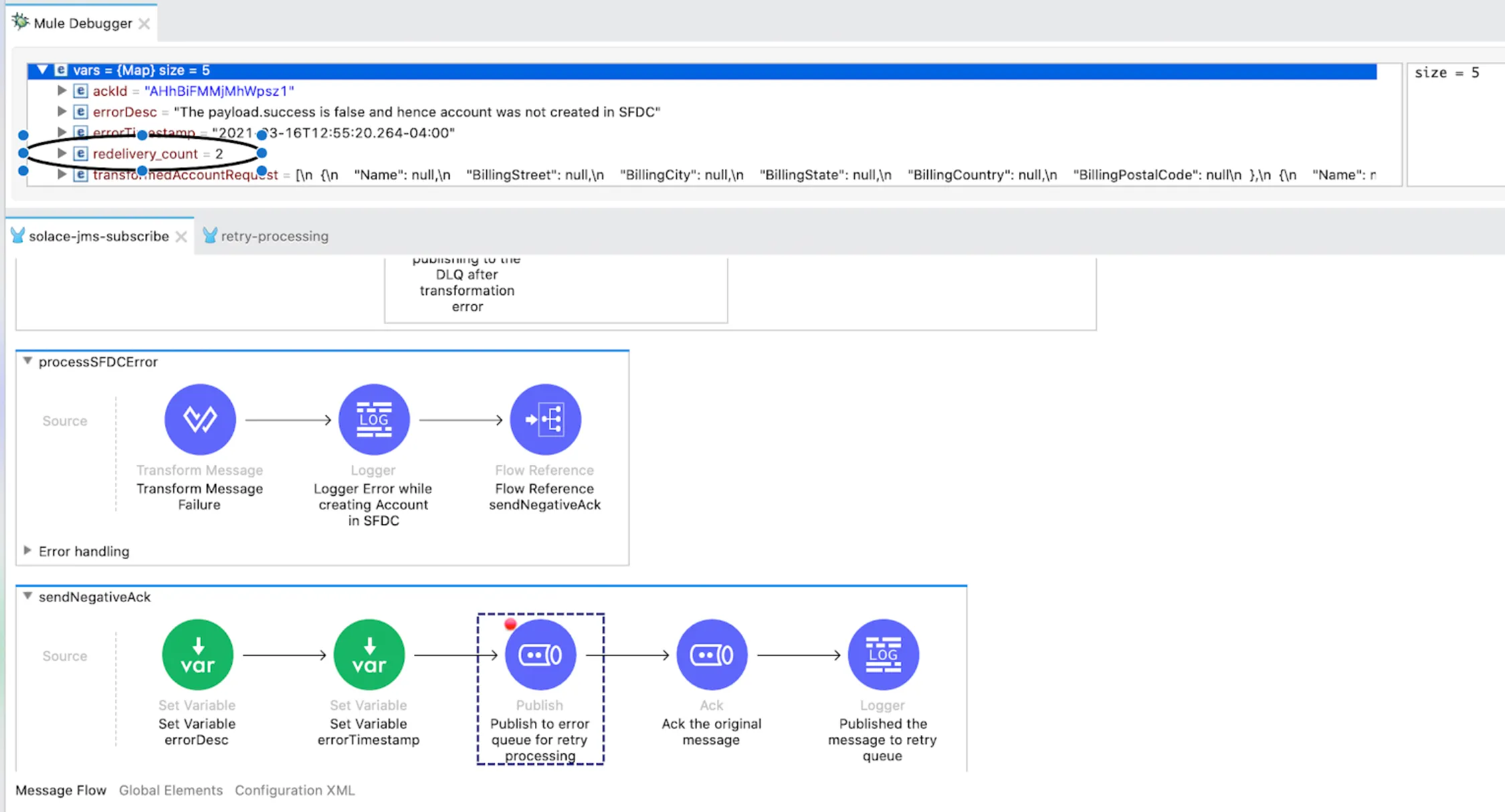
Task: Collapse the sendNegativeAck flow
Action: [27, 596]
